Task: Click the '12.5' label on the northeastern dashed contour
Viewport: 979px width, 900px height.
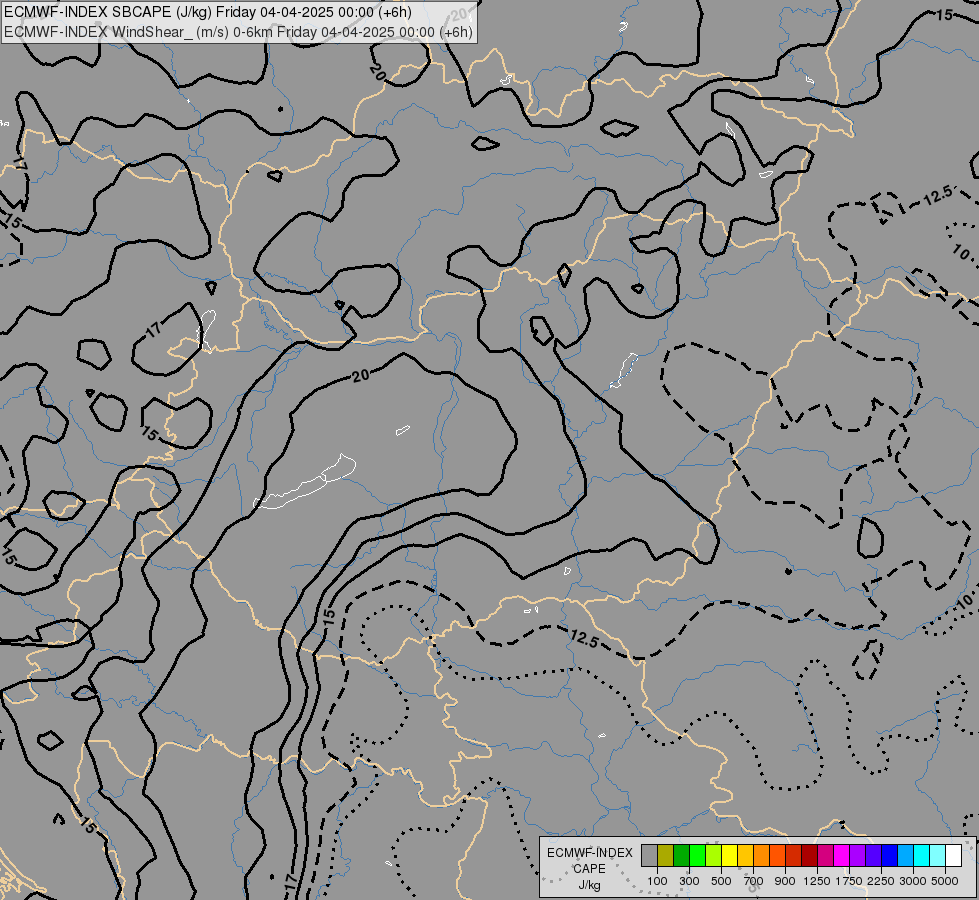Action: tap(938, 196)
